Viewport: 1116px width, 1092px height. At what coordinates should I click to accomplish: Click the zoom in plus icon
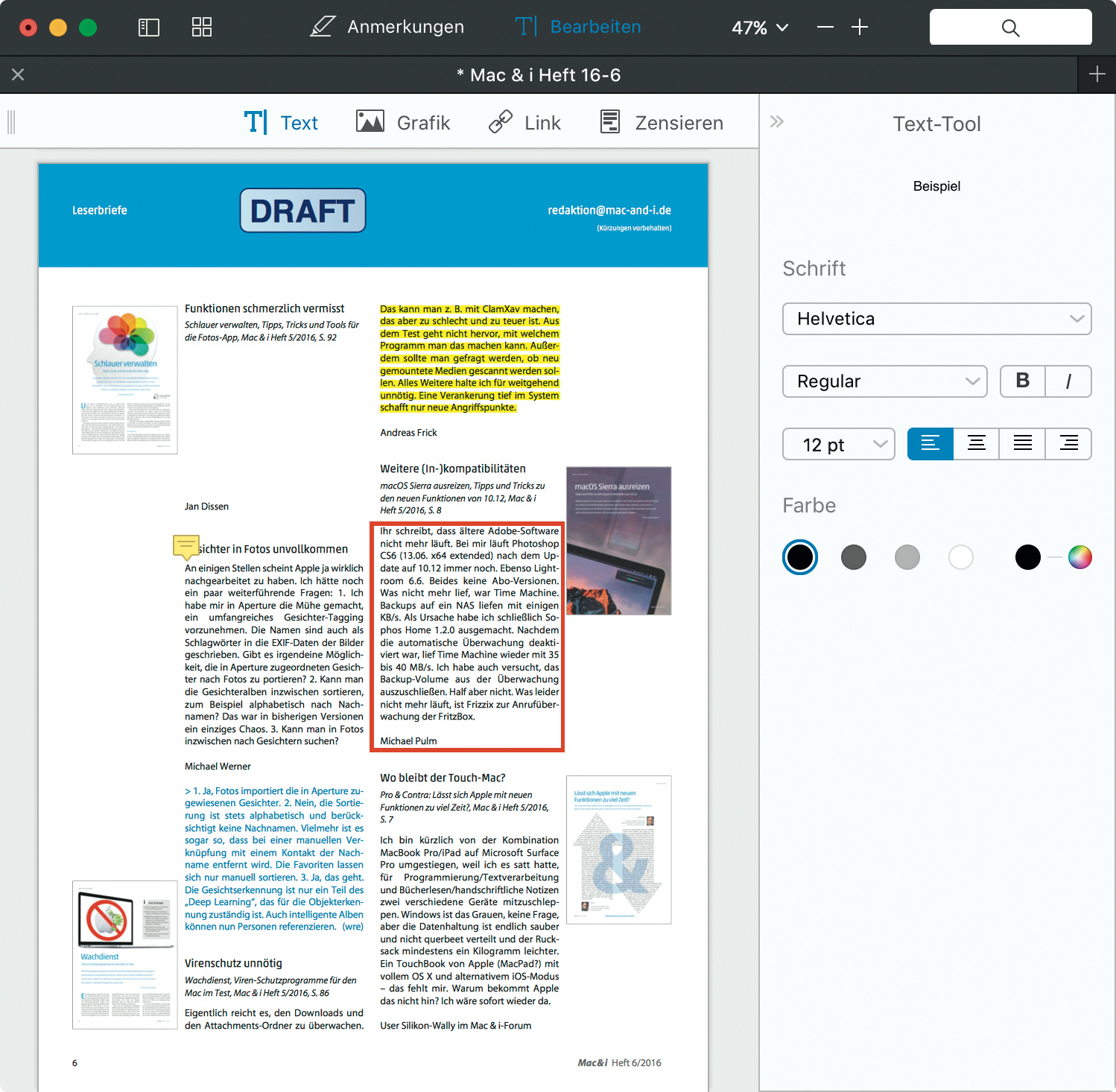coord(860,28)
